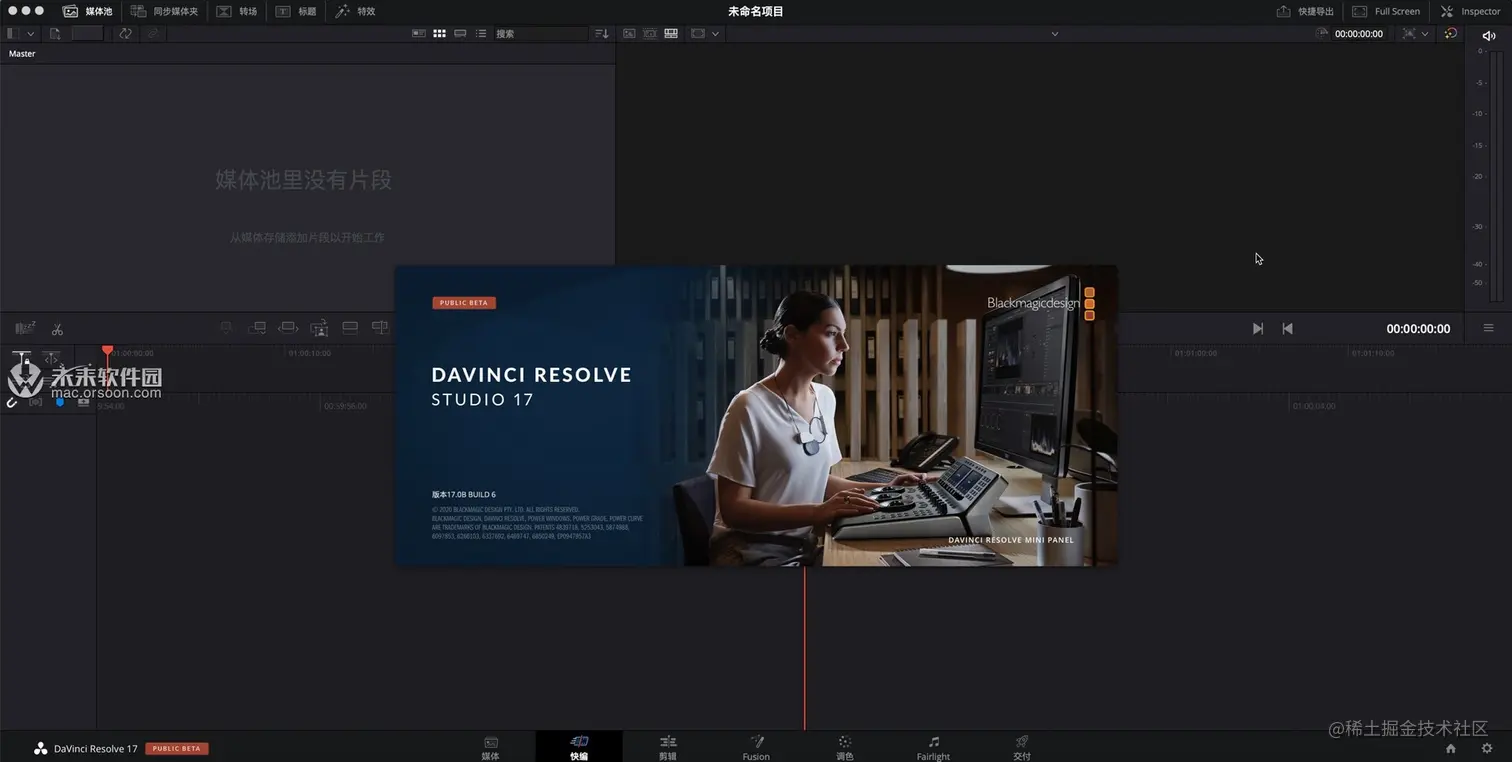Open project settings gear icon
The image size is (1512, 762).
click(x=1487, y=748)
